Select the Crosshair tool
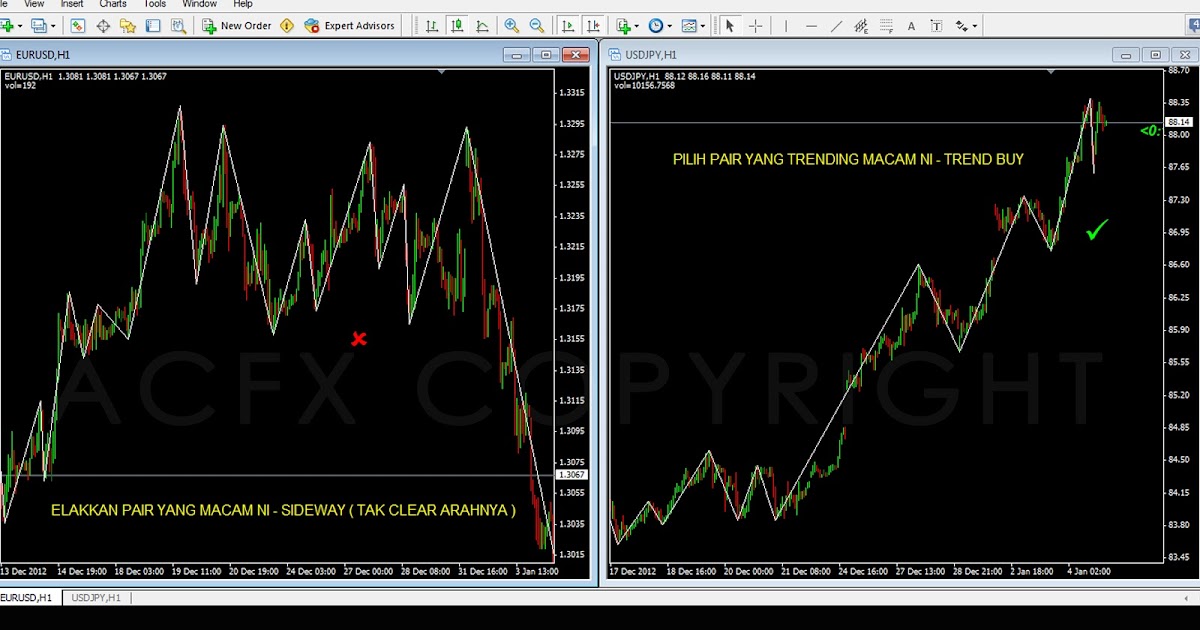Screen dimensions: 1200x630 coord(755,25)
